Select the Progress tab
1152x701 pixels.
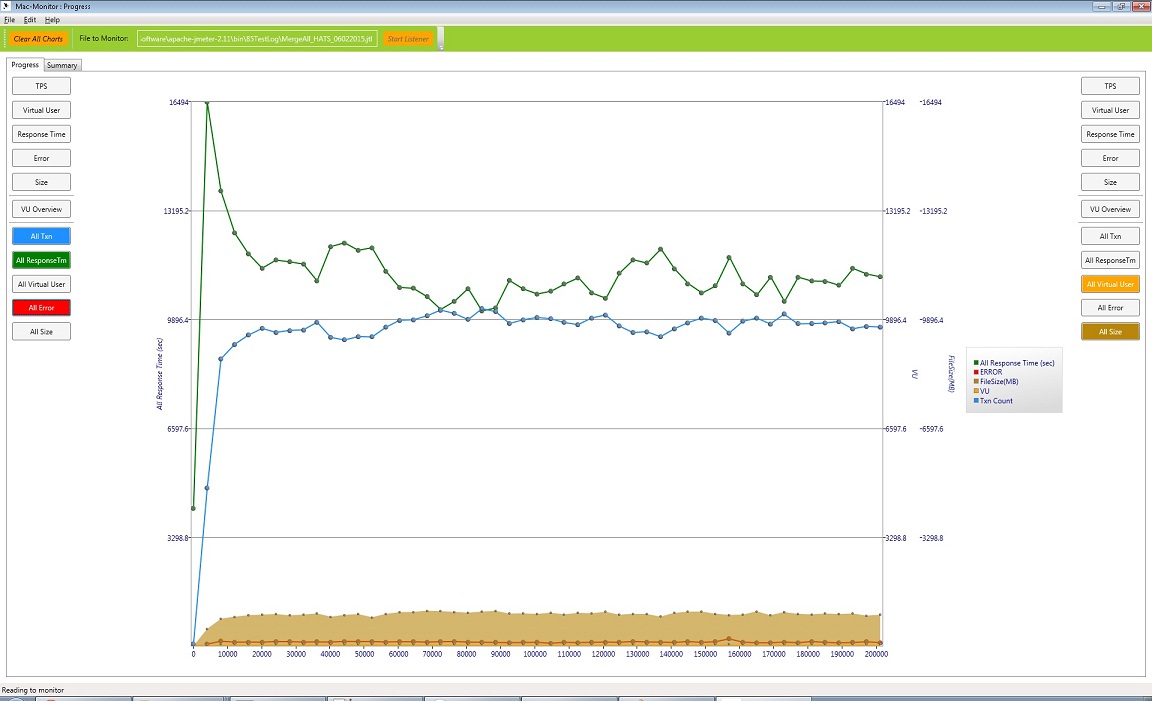tap(25, 65)
